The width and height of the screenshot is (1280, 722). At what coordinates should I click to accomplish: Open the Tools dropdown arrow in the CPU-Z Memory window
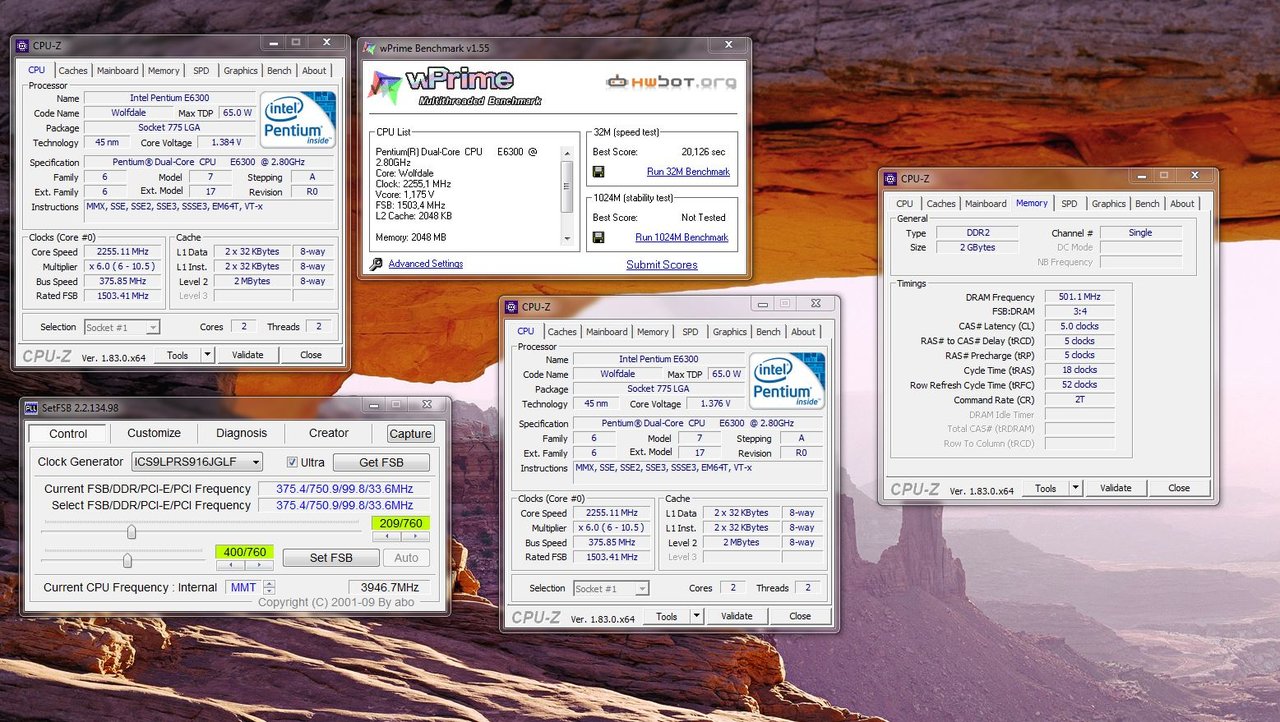[x=1076, y=488]
